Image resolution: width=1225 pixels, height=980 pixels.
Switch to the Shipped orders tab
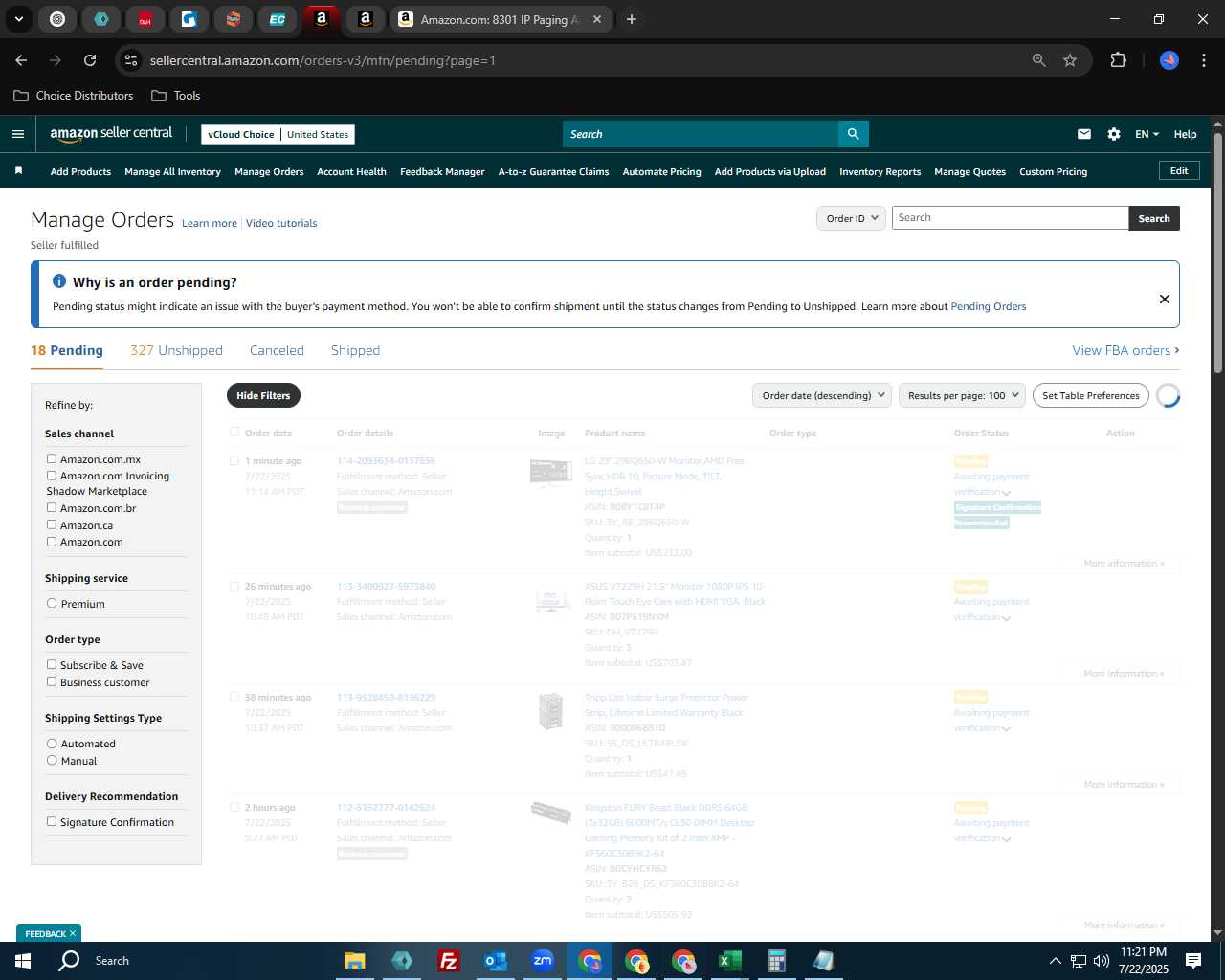[x=355, y=350]
